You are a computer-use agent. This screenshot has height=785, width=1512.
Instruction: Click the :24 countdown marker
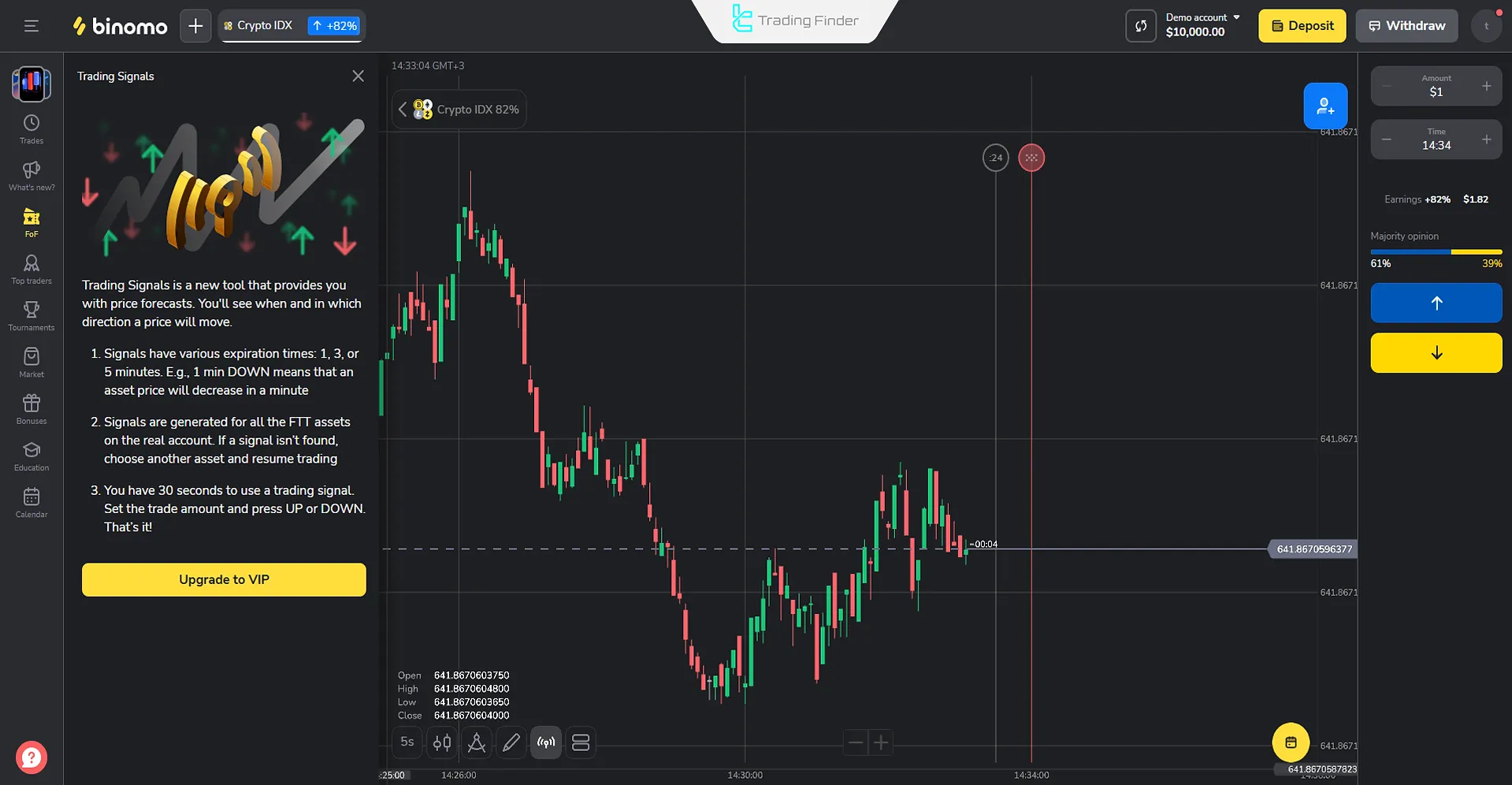(996, 158)
